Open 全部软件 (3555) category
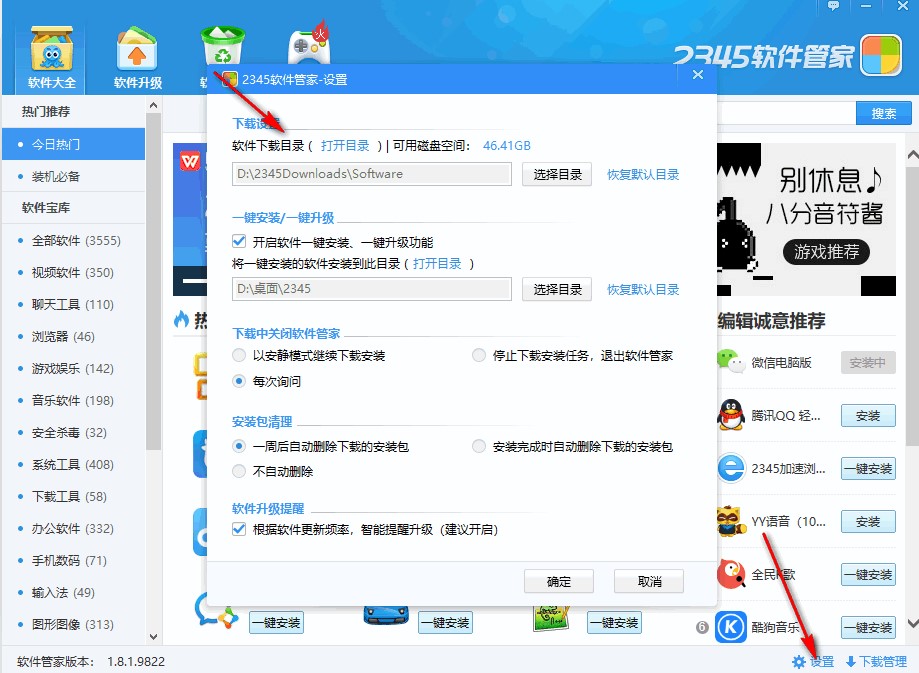Viewport: 919px width, 673px height. pos(73,240)
